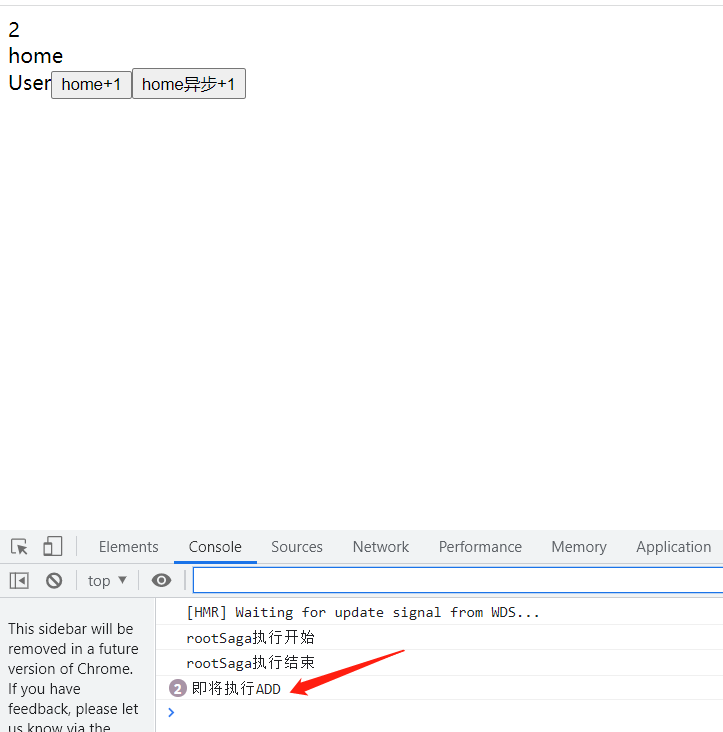Toggle the device toolbar icon
Screen dimensions: 723x732
coord(53,546)
